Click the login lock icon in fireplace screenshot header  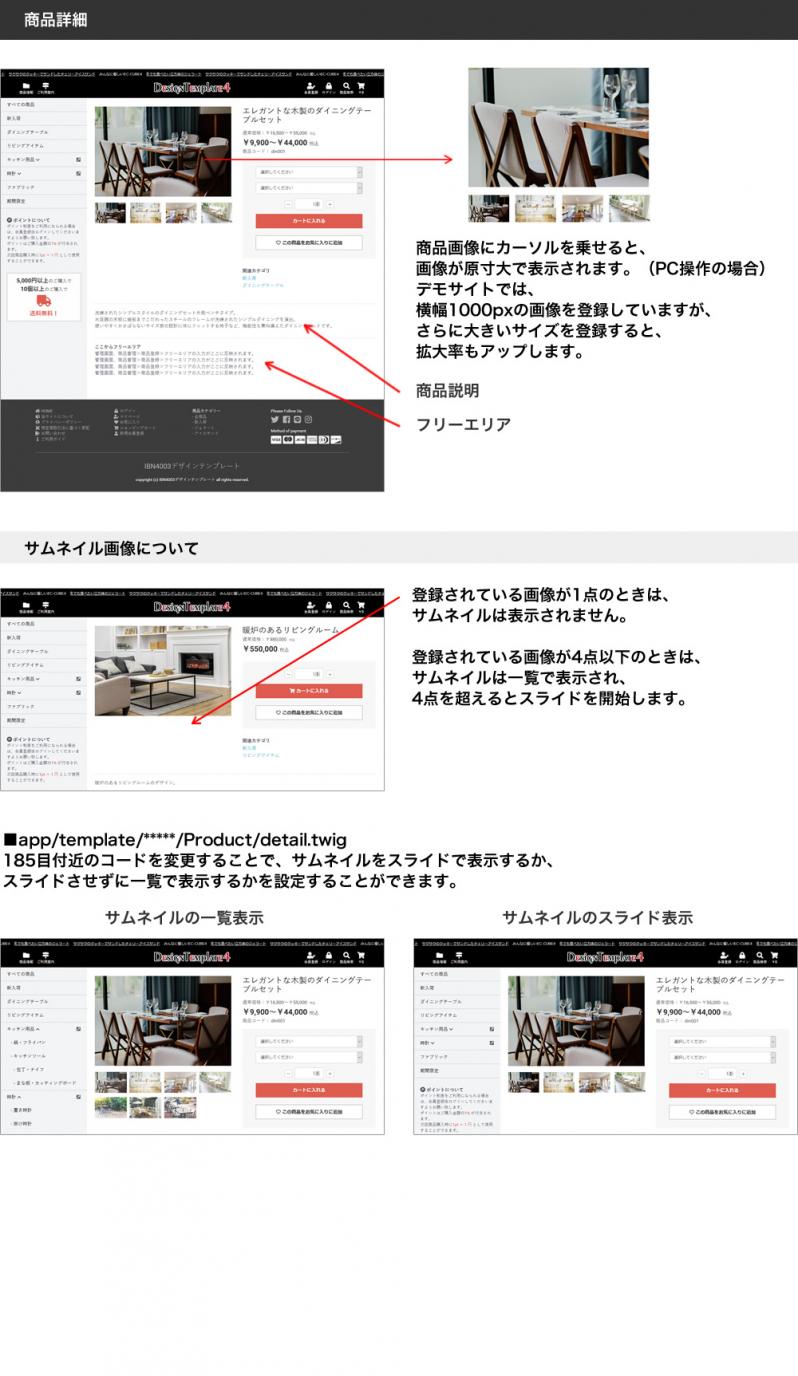[329, 605]
